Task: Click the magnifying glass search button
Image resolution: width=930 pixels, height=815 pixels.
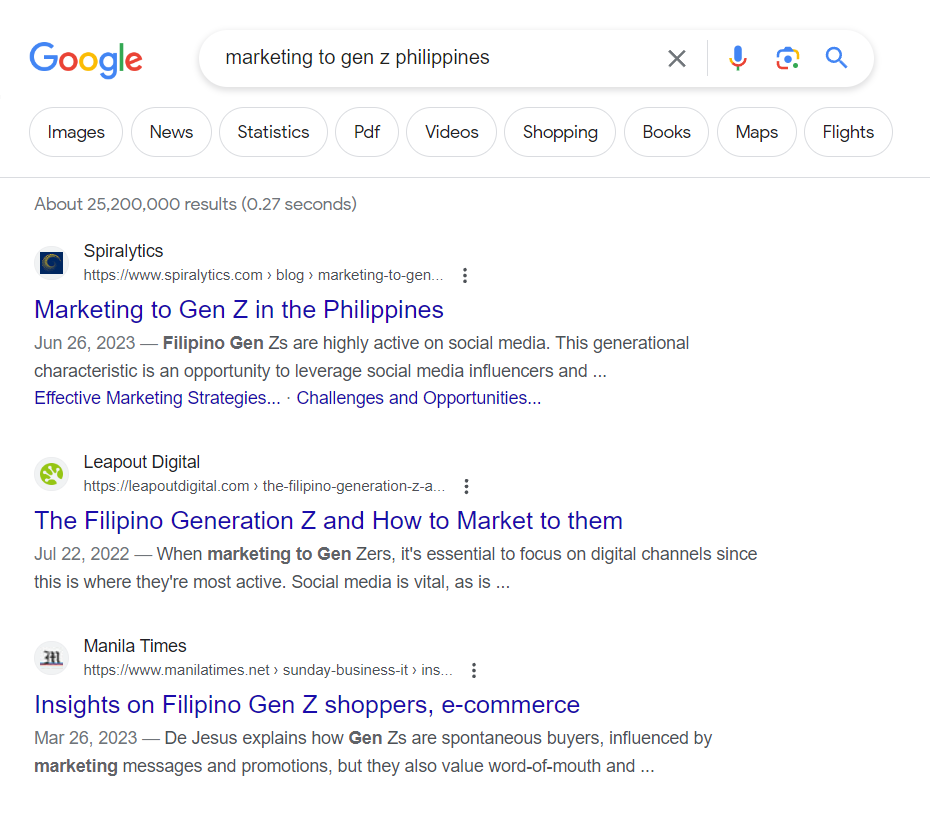Action: point(836,58)
